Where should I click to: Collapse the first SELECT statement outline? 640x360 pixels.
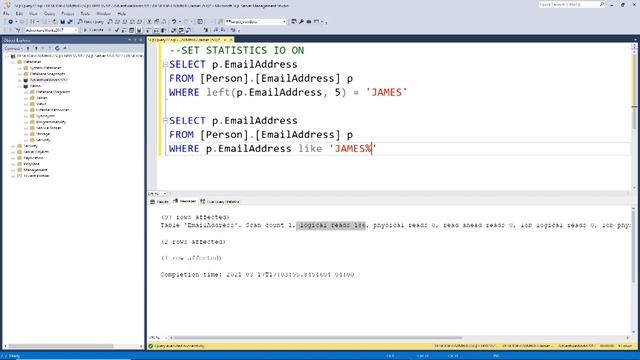pos(165,64)
